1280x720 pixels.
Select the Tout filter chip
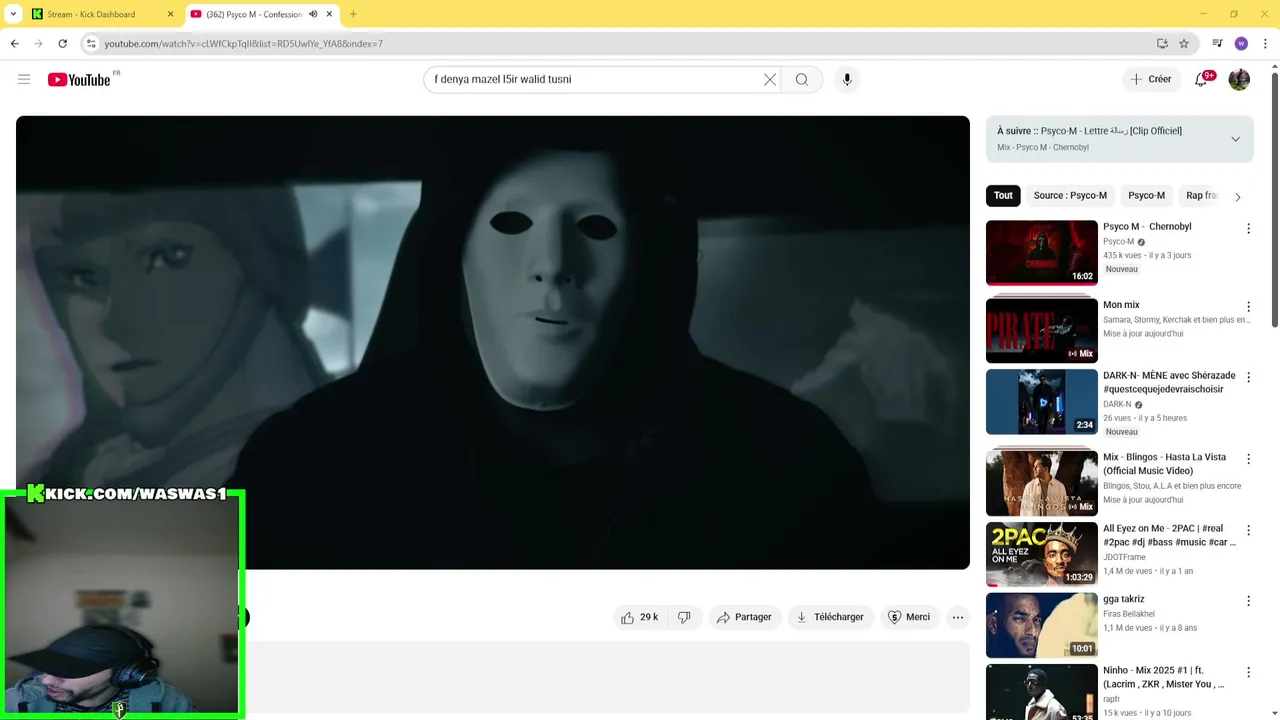[1003, 196]
